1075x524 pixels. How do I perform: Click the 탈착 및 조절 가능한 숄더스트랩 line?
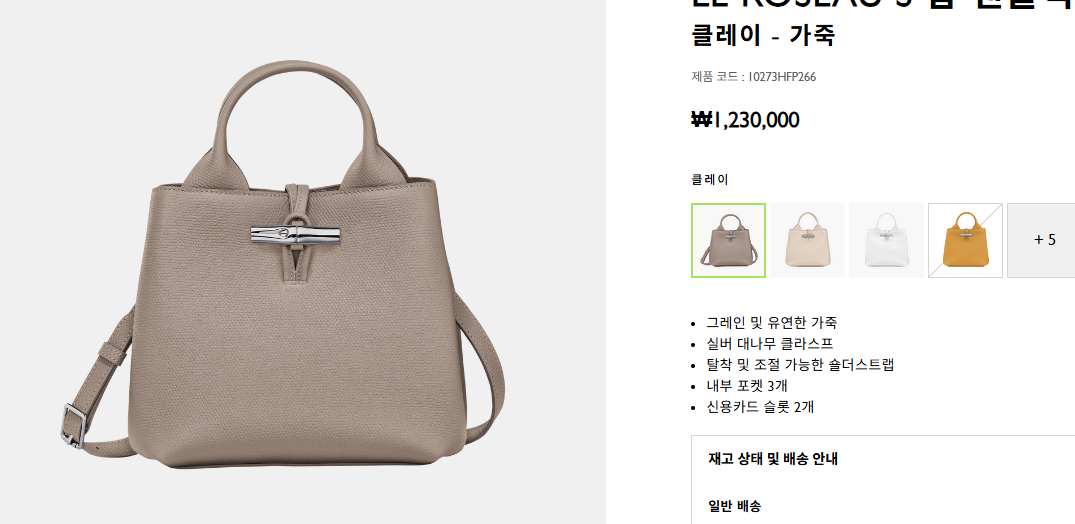tap(801, 365)
